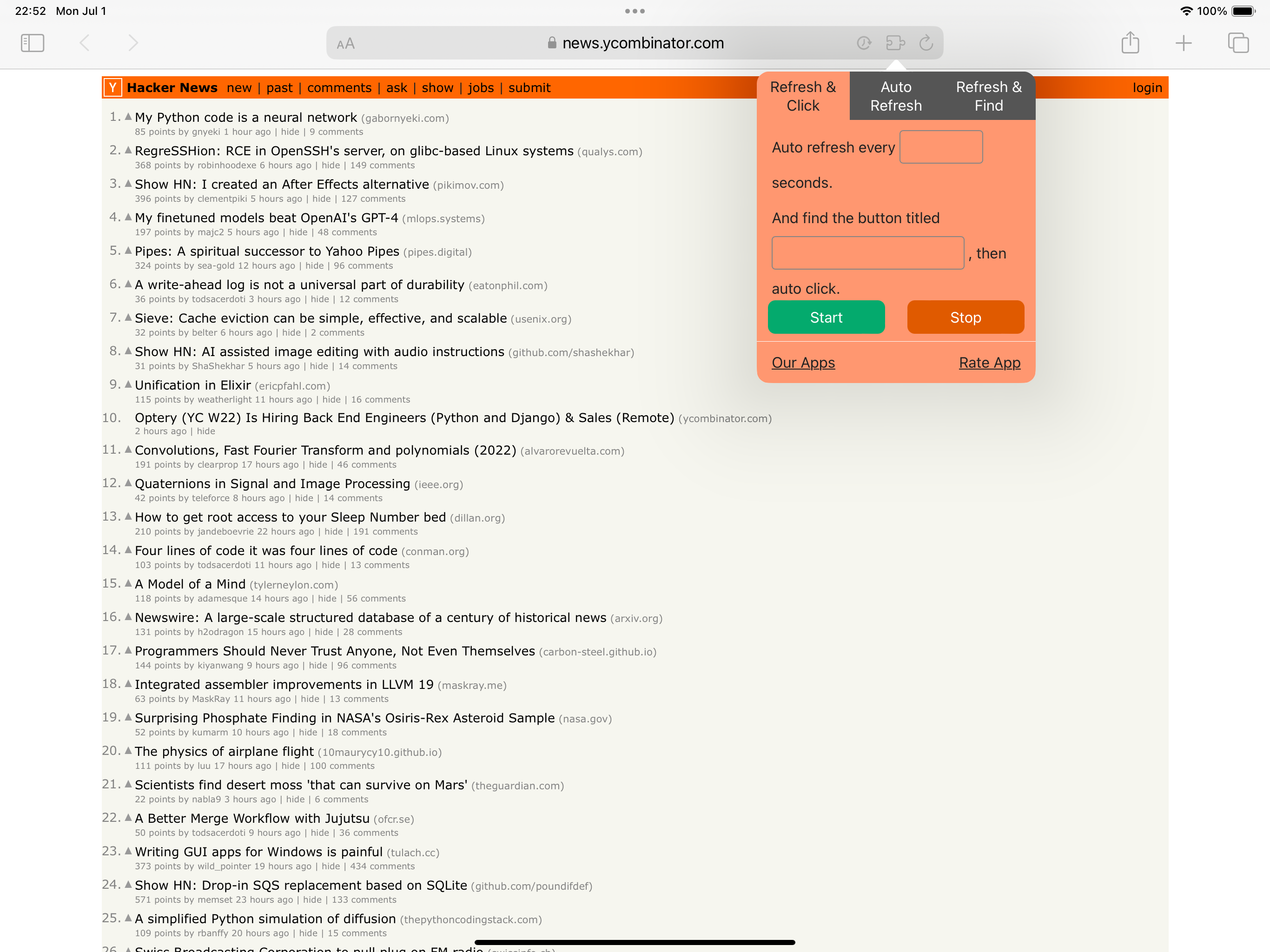
Task: Tap the login link
Action: pos(1147,88)
